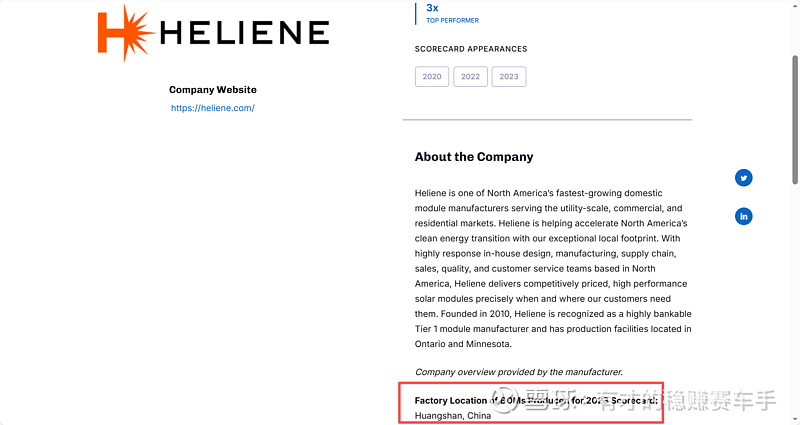Select the 2022 scorecard appearance
This screenshot has width=800, height=425.
coord(470,77)
